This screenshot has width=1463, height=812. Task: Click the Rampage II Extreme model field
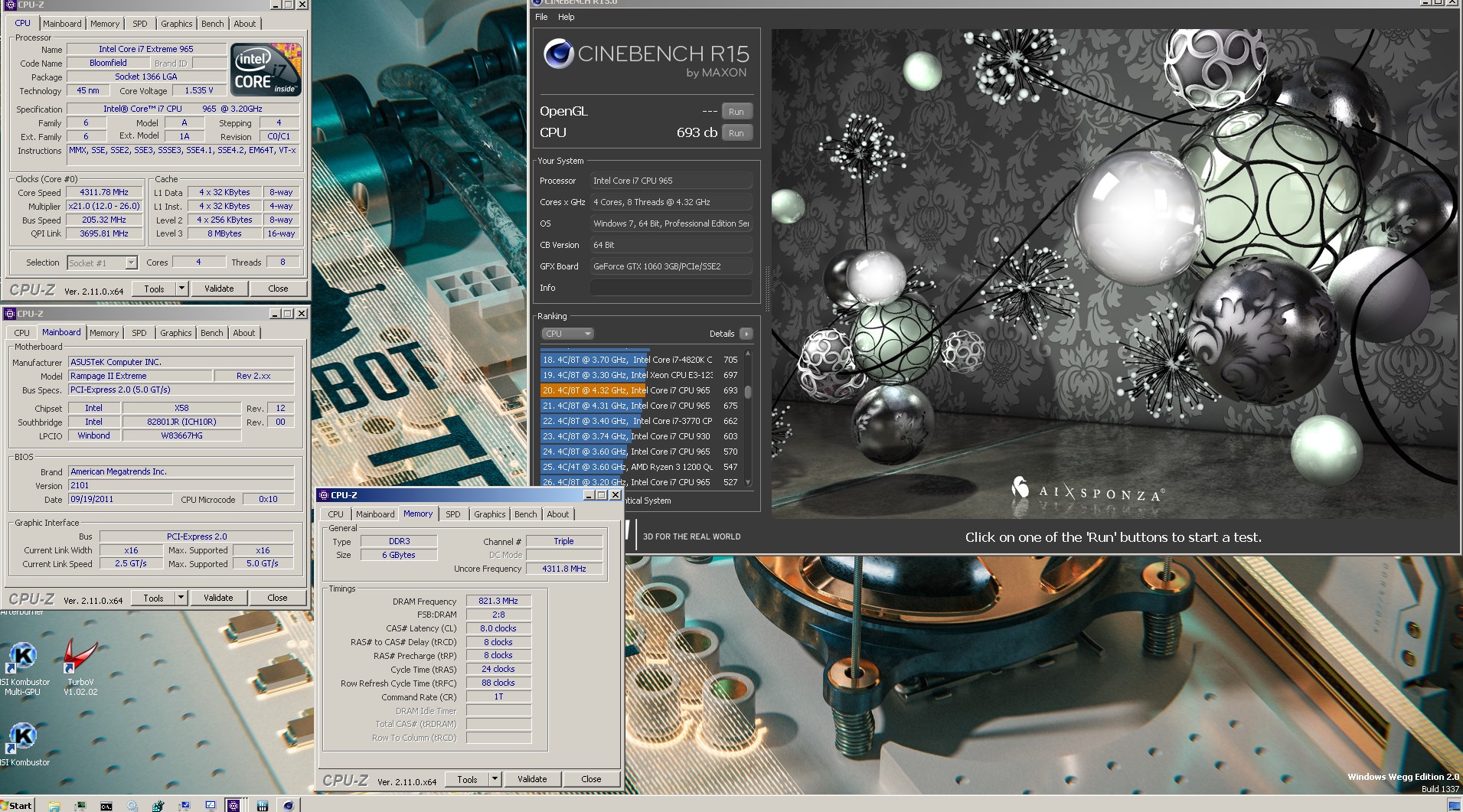pos(139,376)
